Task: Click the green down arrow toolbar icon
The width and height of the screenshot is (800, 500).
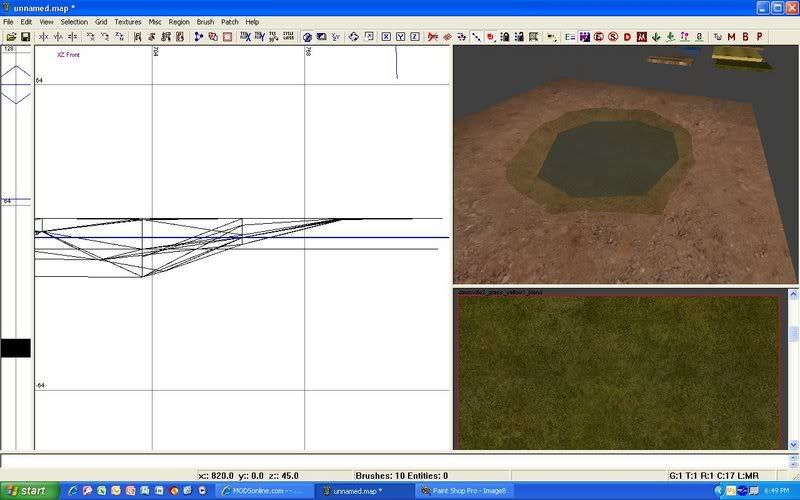Action: [x=655, y=37]
